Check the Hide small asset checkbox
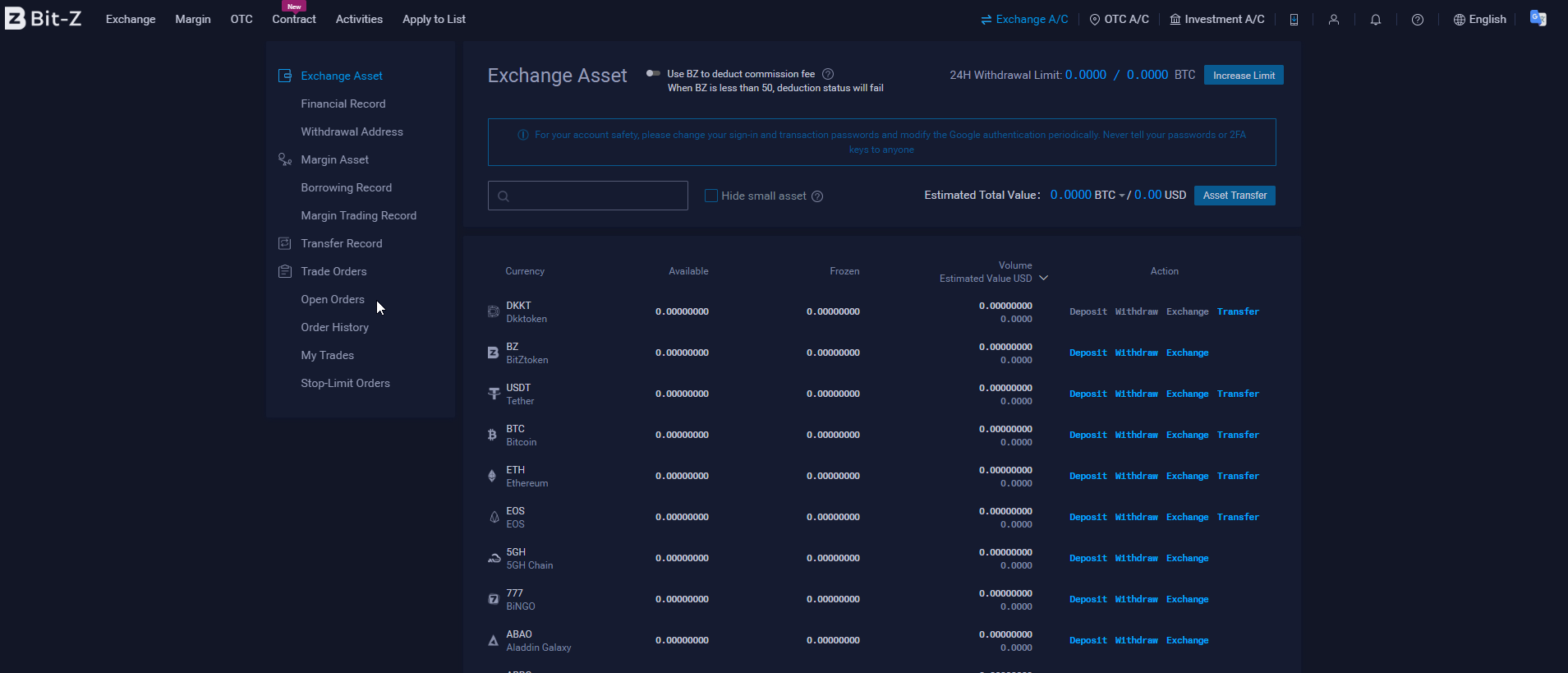The width and height of the screenshot is (1568, 673). tap(711, 196)
